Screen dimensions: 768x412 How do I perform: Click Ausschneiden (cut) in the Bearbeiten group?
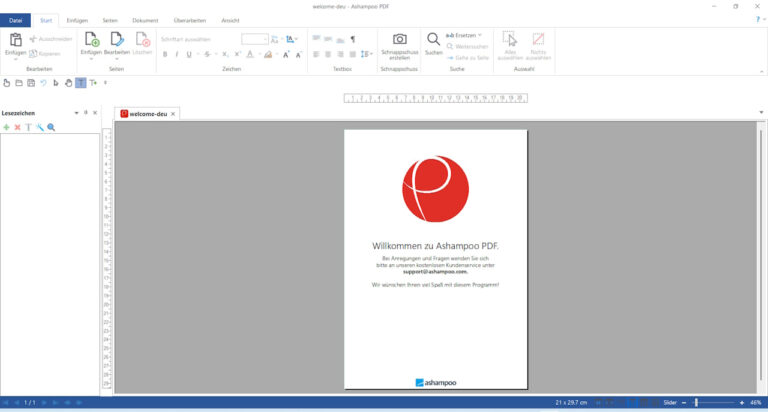(x=50, y=39)
